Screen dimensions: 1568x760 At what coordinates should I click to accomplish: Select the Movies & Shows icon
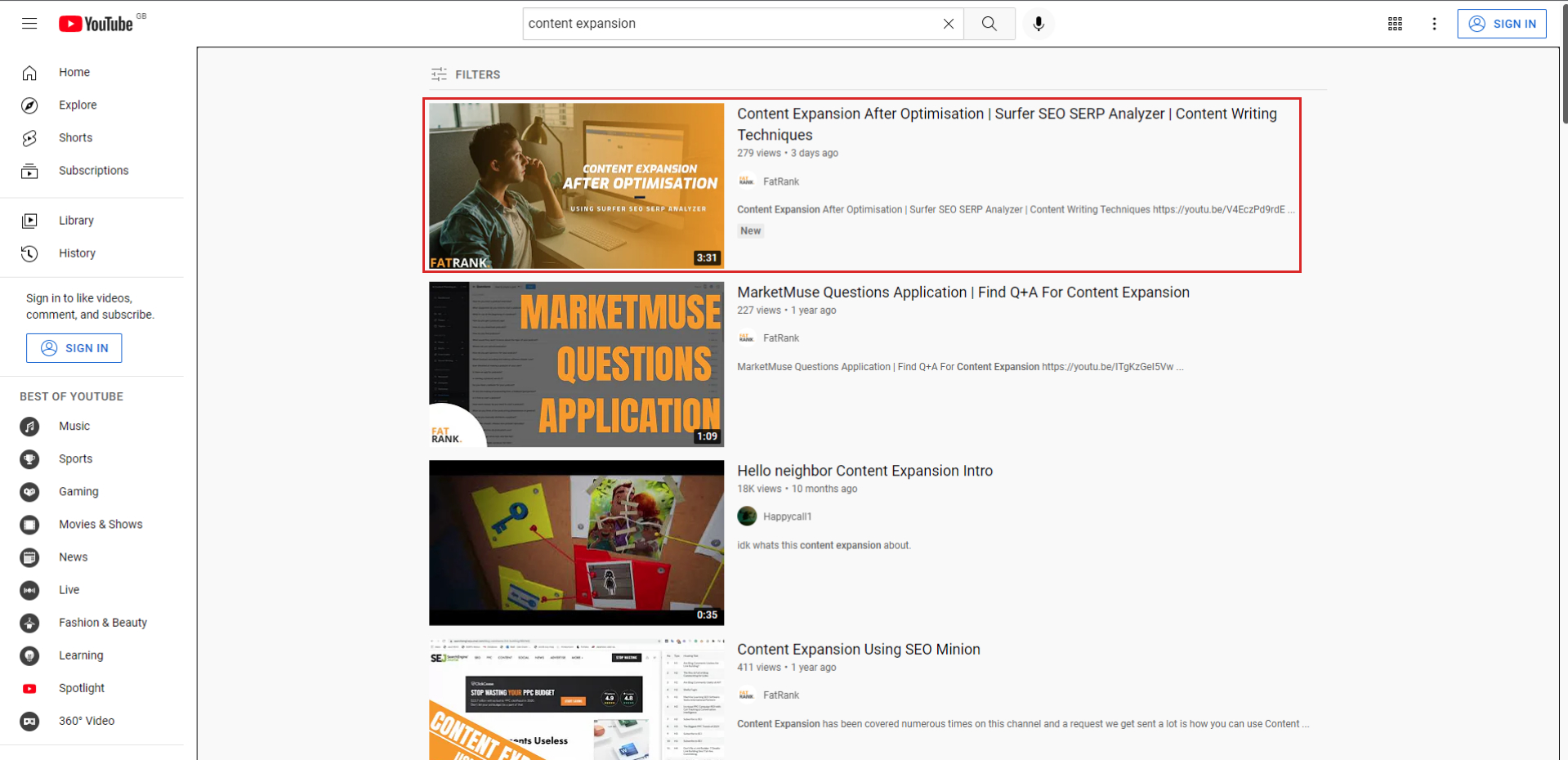click(29, 525)
